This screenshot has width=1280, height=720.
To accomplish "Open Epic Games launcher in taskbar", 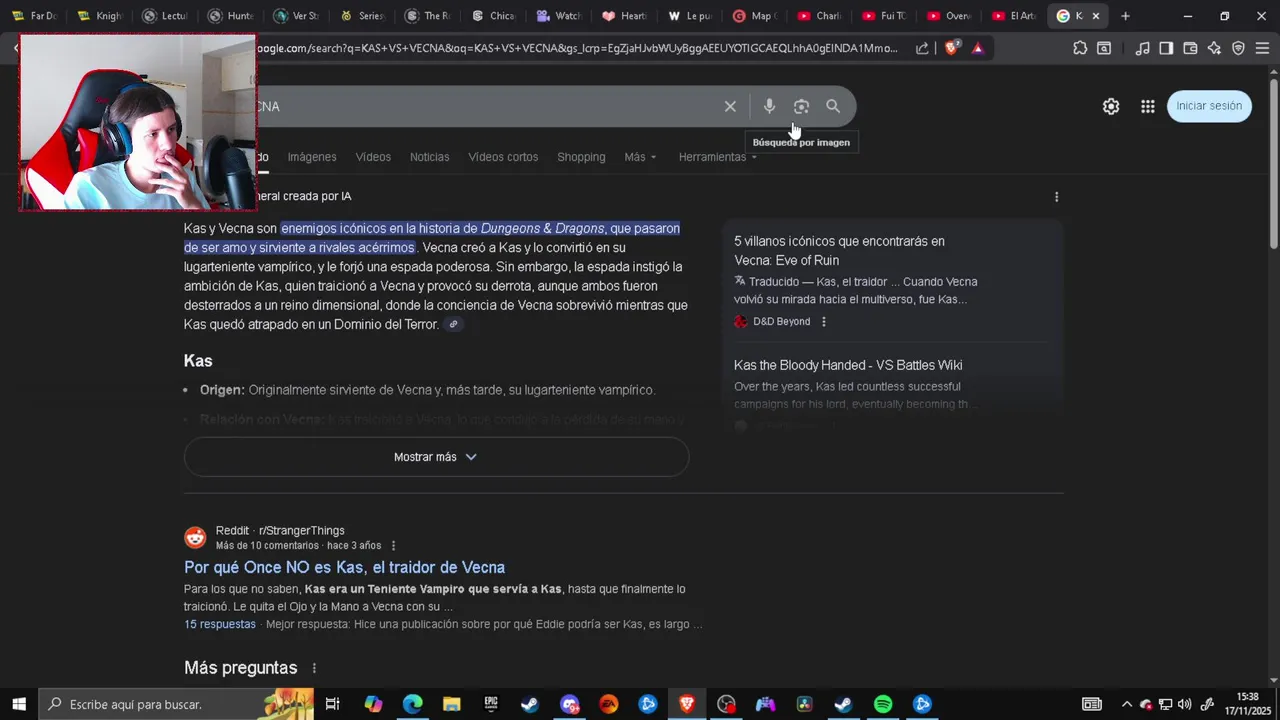I will (491, 704).
